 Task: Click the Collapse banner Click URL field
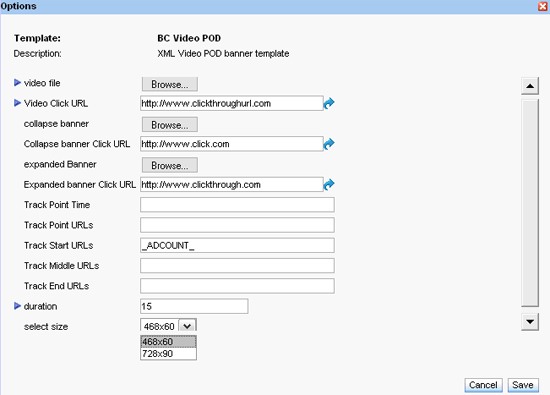[x=232, y=144]
